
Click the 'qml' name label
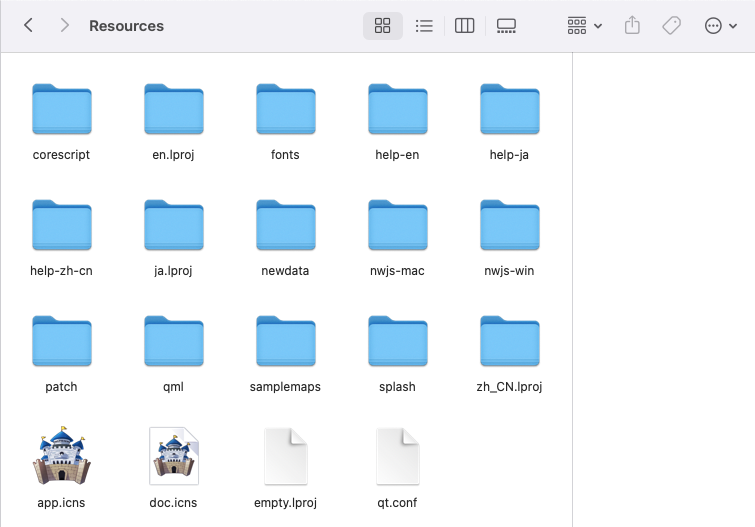[x=173, y=387]
